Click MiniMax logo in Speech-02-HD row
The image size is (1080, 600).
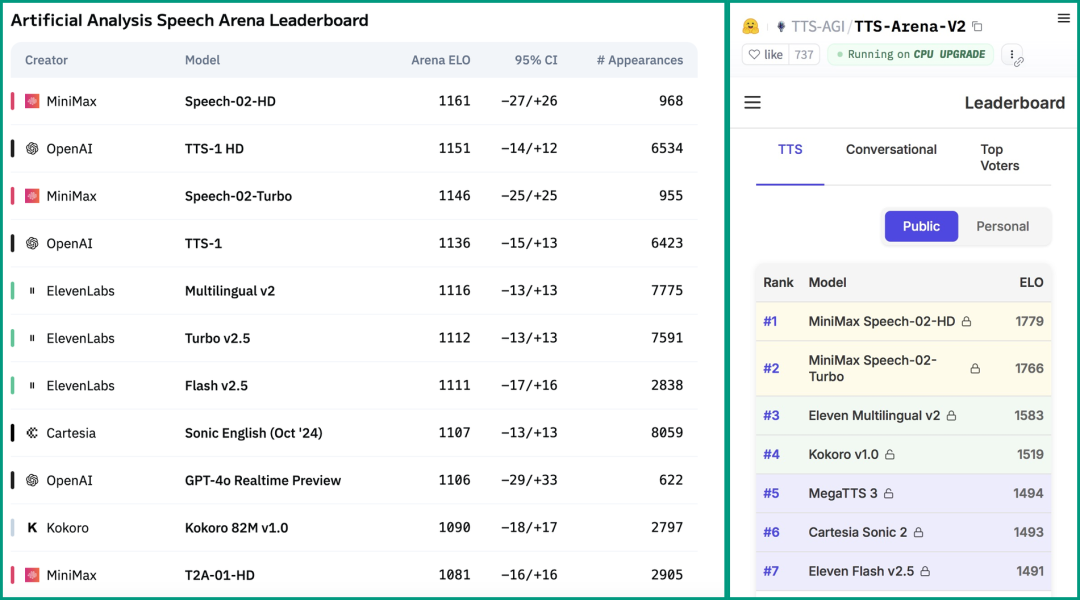click(32, 101)
